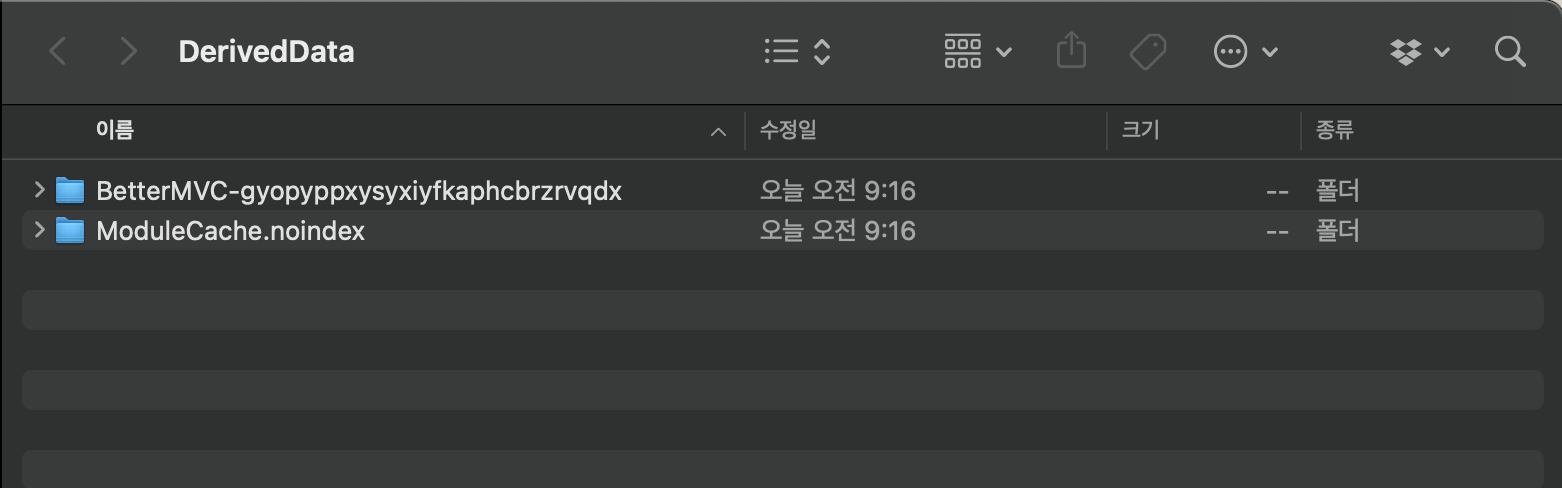Screen dimensions: 1562x488
Task: Sort by the 종류 column header
Action: tap(1336, 130)
